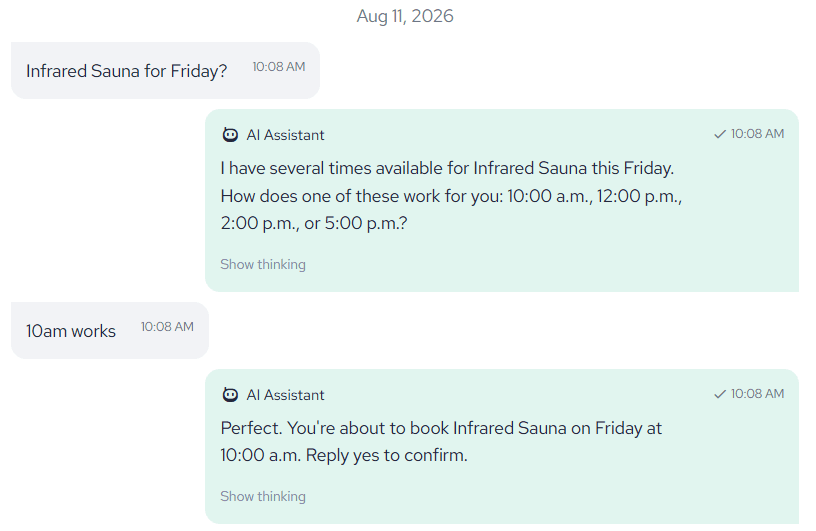Click the delivered checkmark on first AI reply
The height and width of the screenshot is (531, 816).
coord(720,134)
